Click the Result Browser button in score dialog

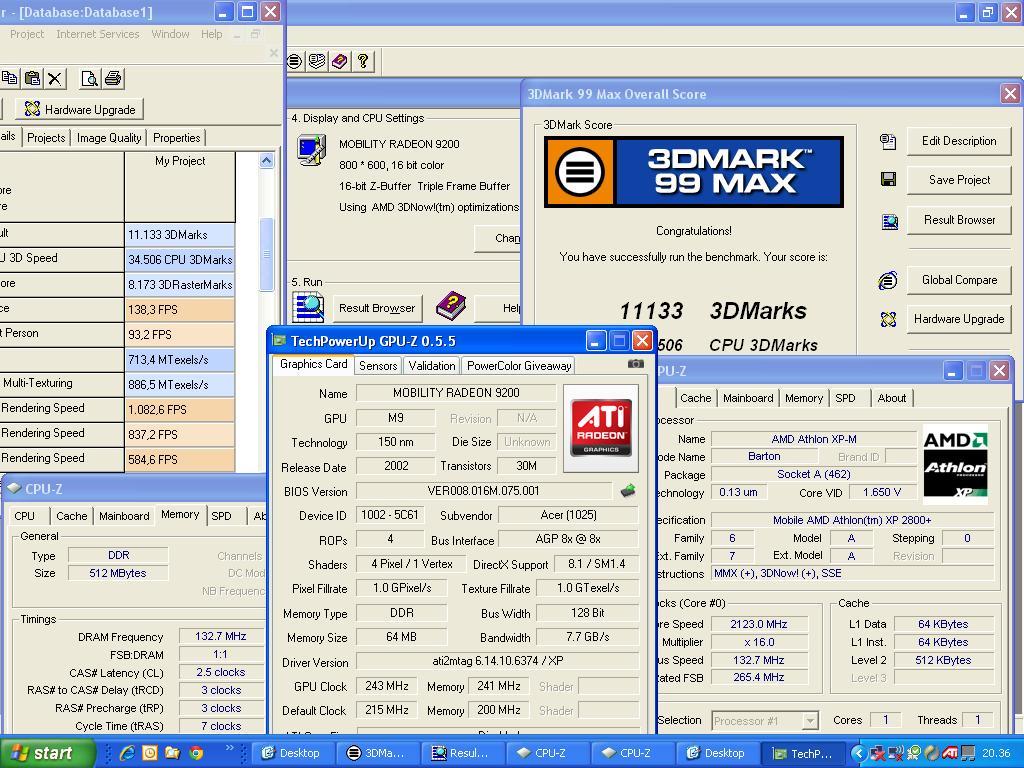(959, 220)
